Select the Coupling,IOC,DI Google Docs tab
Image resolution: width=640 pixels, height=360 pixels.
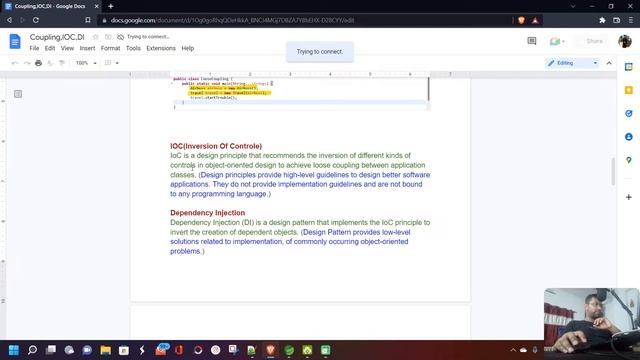coord(51,6)
